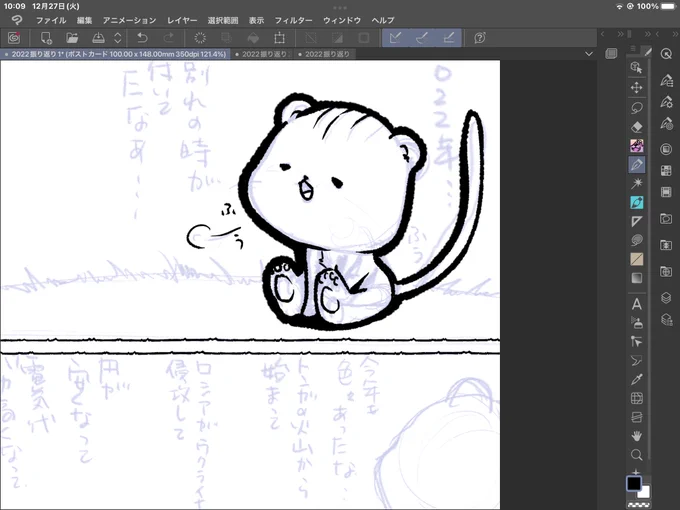This screenshot has height=510, width=680.
Task: Select the transparent color swatch
Action: tap(639, 505)
